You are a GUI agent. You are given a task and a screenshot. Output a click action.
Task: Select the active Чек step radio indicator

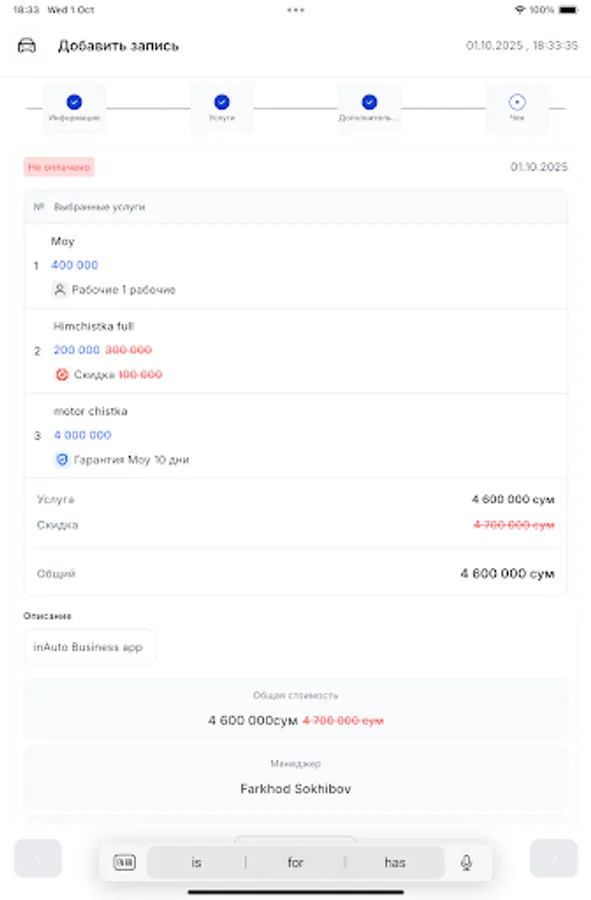click(x=517, y=100)
